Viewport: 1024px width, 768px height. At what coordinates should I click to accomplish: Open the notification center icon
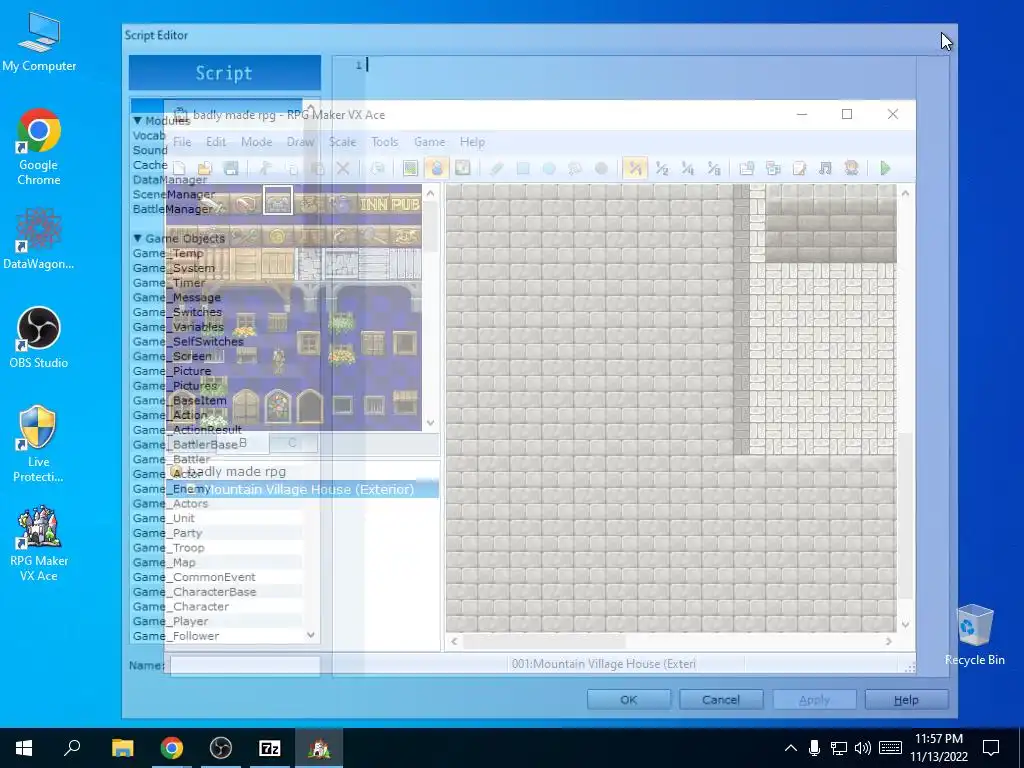pyautogui.click(x=991, y=748)
